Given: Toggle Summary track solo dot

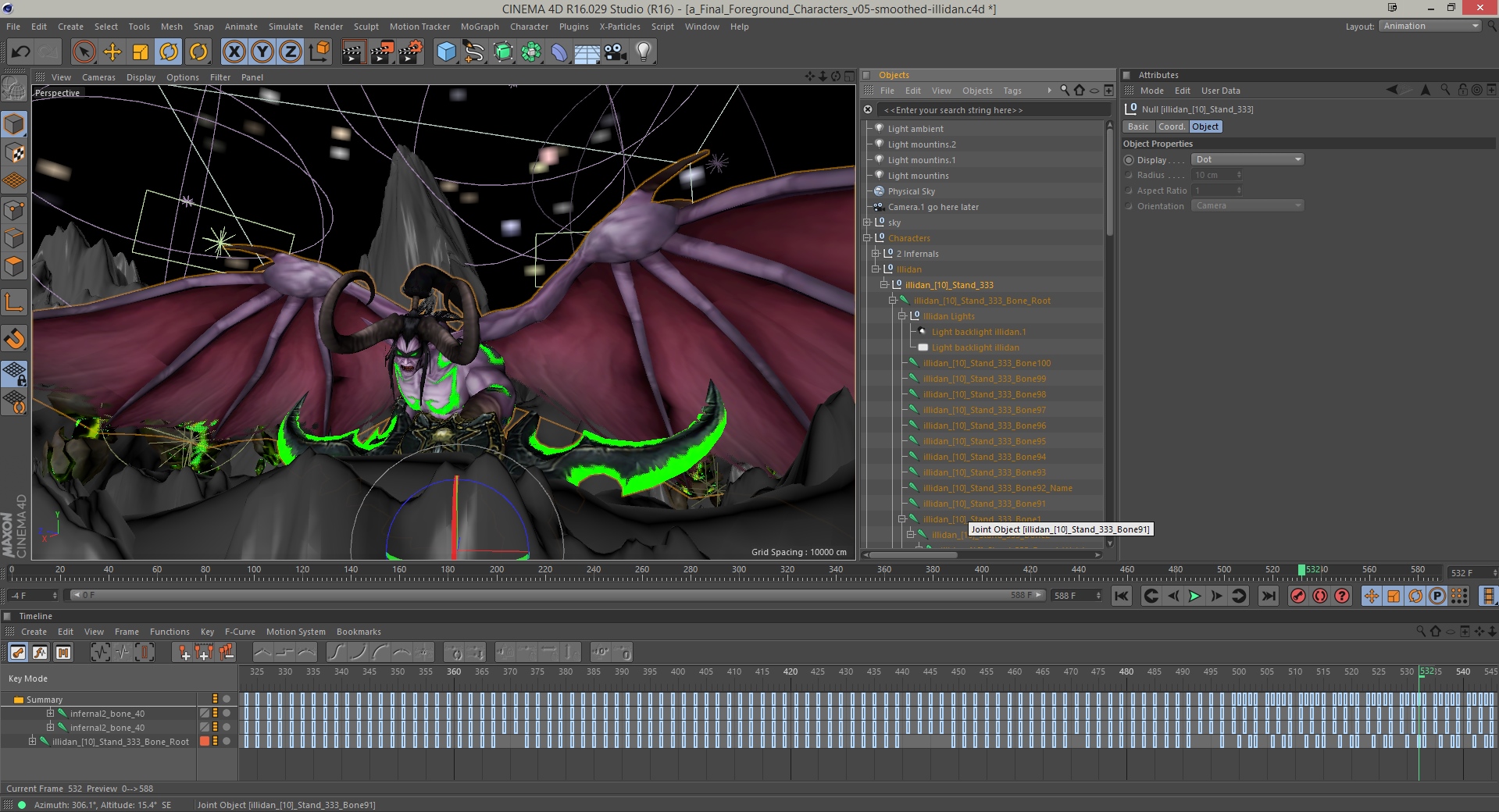Looking at the screenshot, I should tap(227, 699).
